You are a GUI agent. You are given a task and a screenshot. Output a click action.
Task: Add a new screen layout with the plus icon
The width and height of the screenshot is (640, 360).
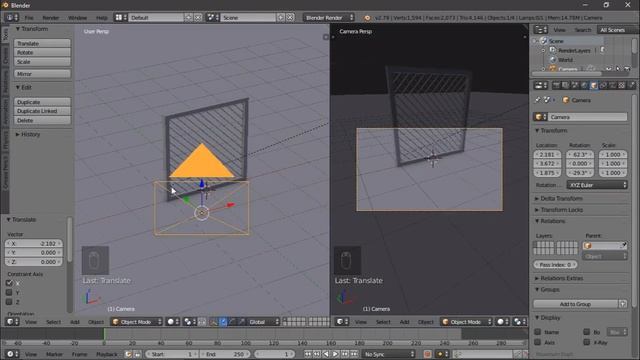coord(188,18)
